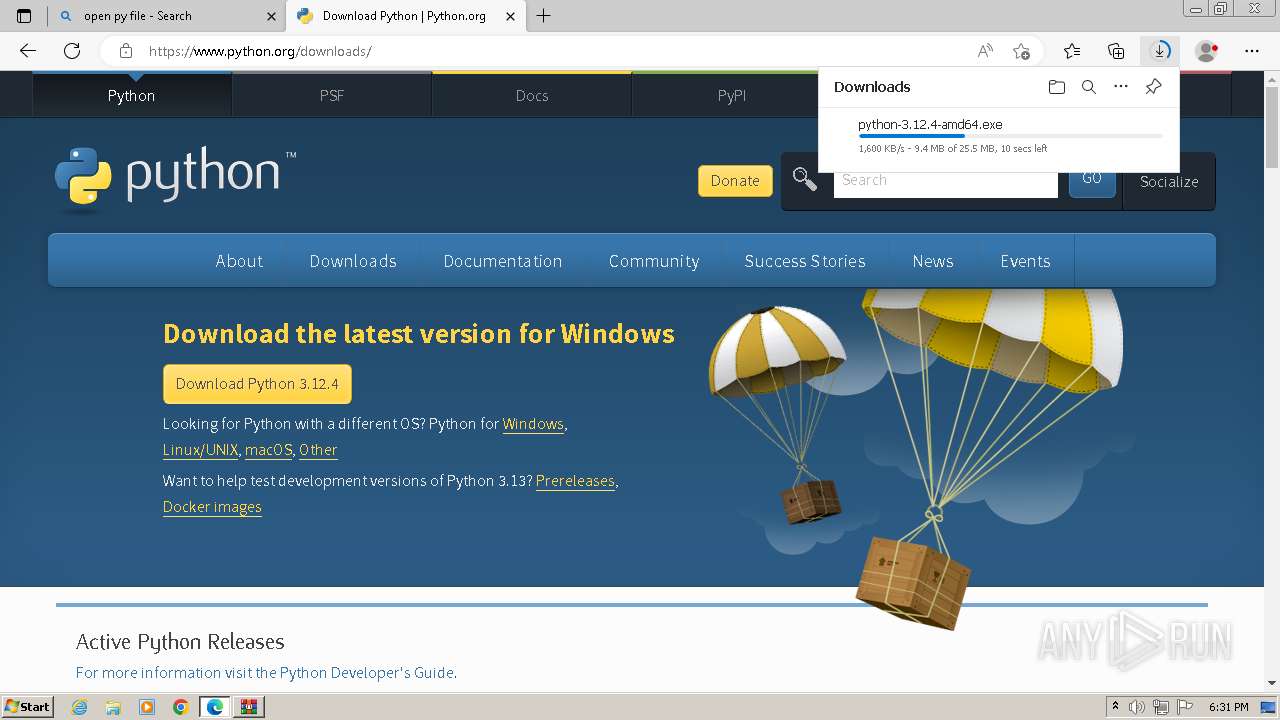Open the Favorites list icon
The image size is (1280, 720).
(1072, 51)
